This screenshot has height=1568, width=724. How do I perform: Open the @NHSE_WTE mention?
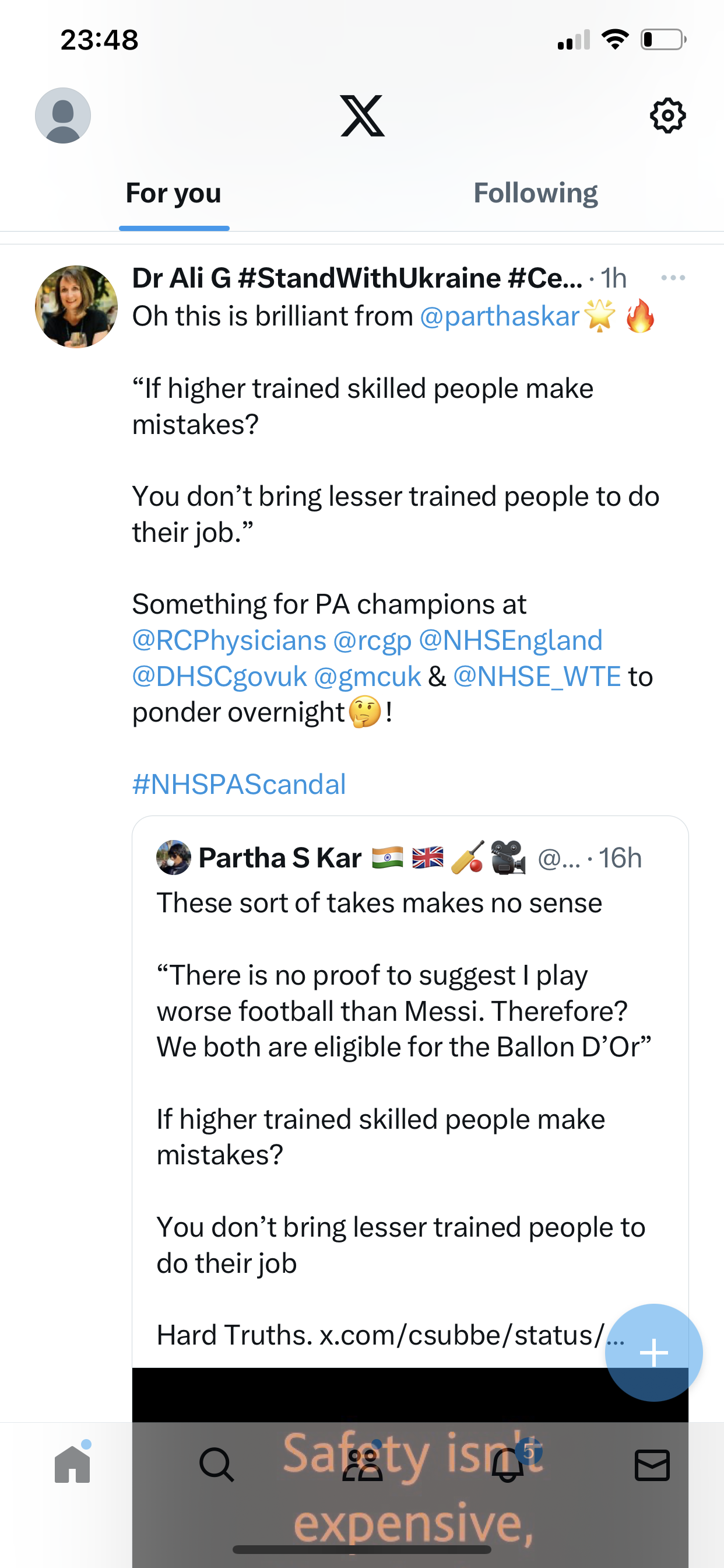point(537,676)
